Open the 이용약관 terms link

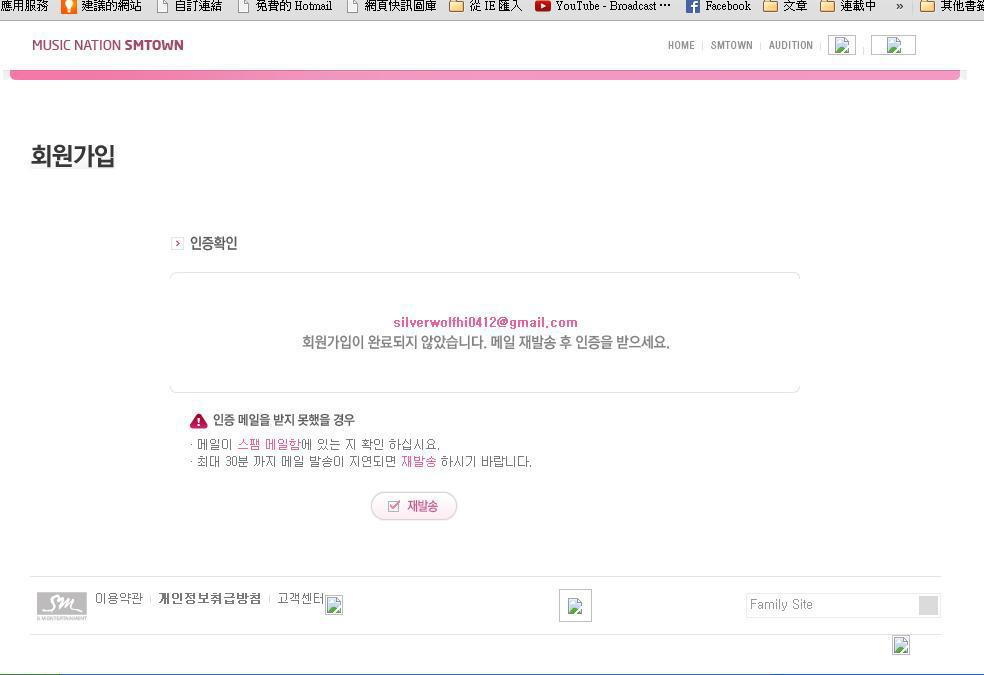pos(119,598)
